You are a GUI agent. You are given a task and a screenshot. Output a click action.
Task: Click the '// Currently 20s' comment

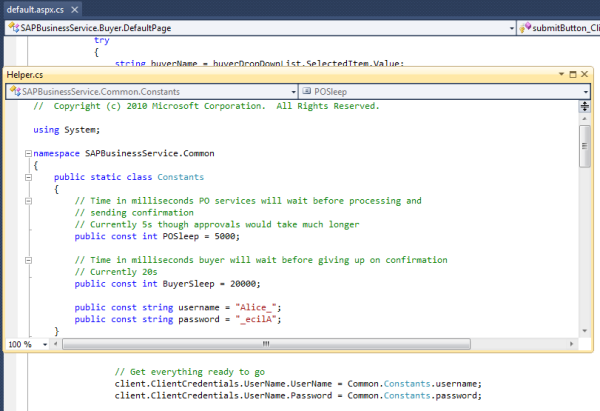(x=116, y=272)
